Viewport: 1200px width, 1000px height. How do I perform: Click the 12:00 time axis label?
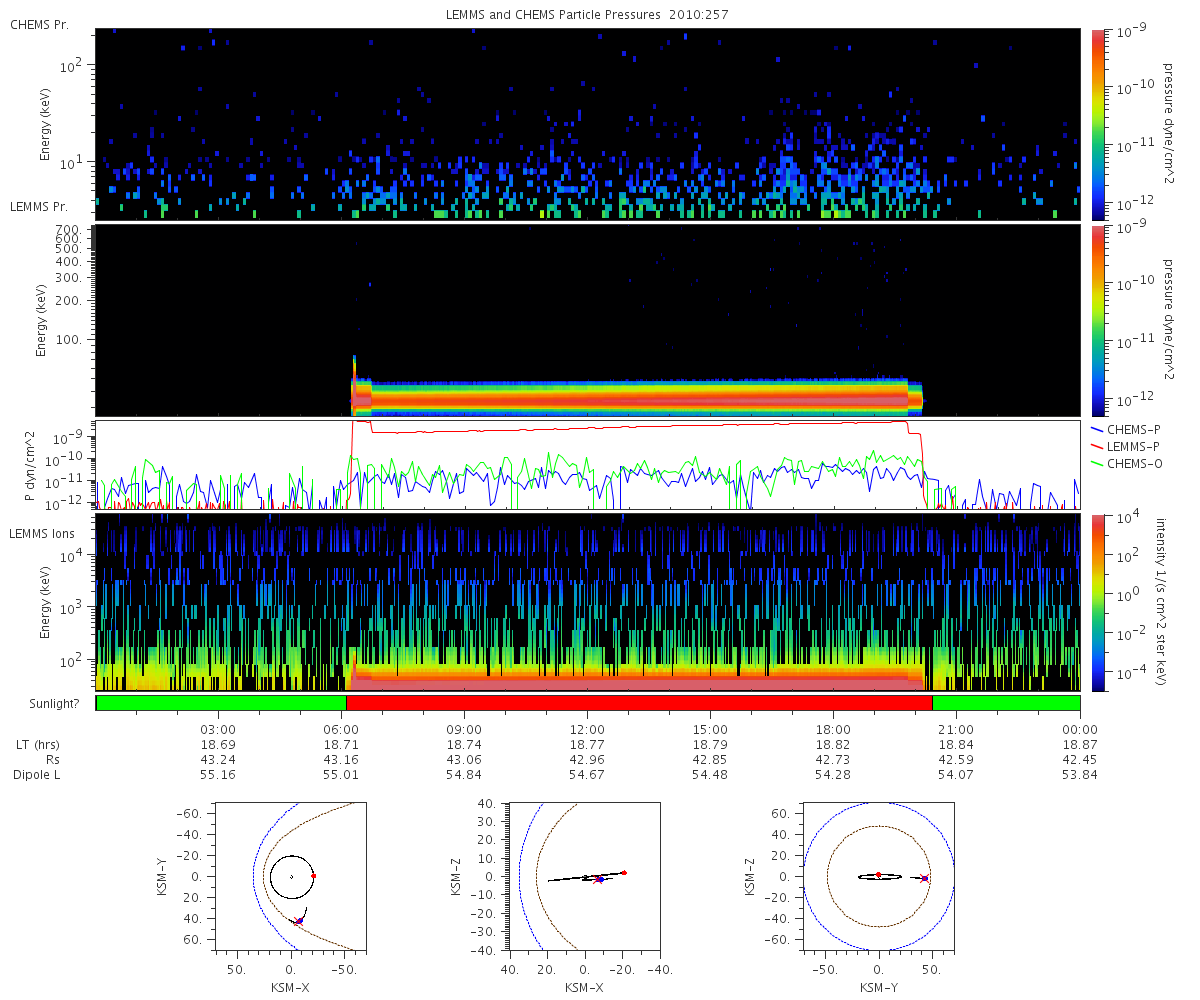tap(587, 729)
